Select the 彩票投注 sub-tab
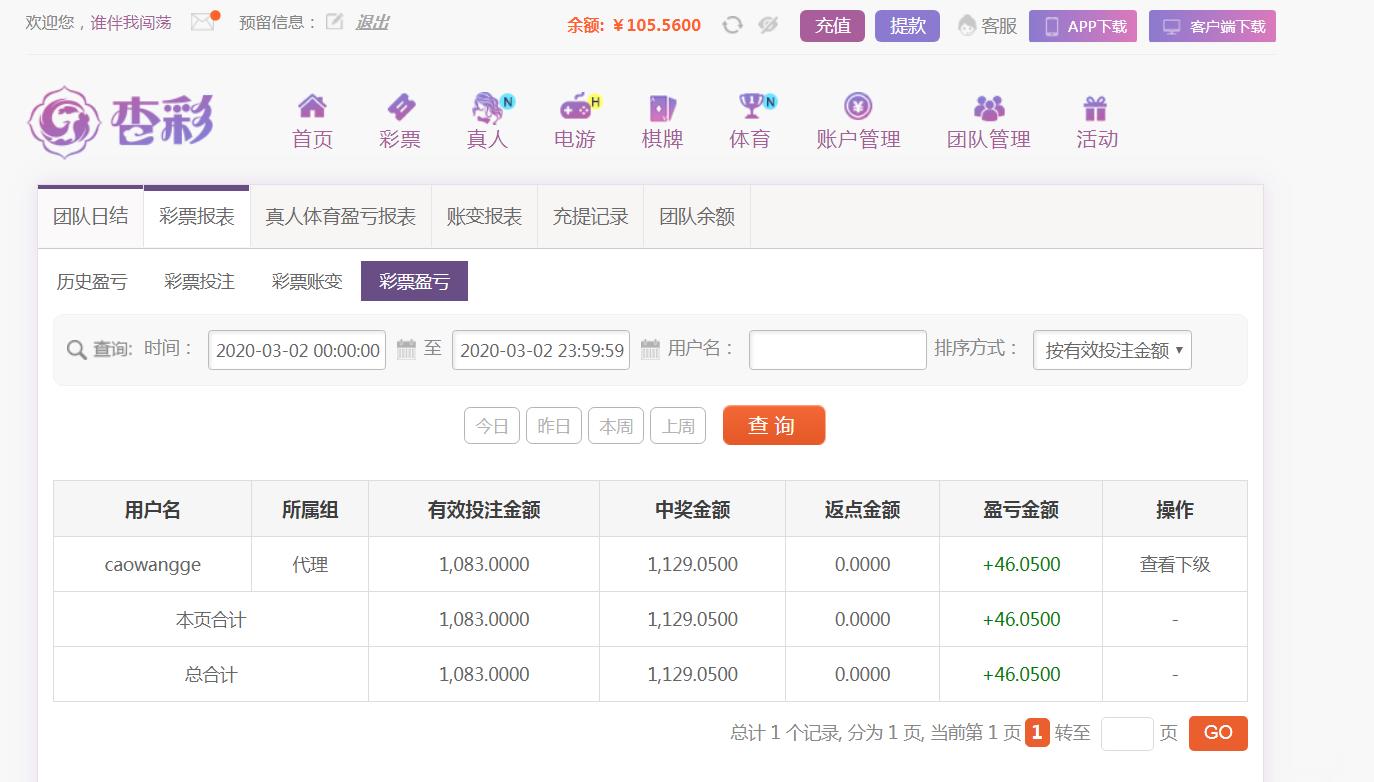1374x782 pixels. tap(199, 282)
